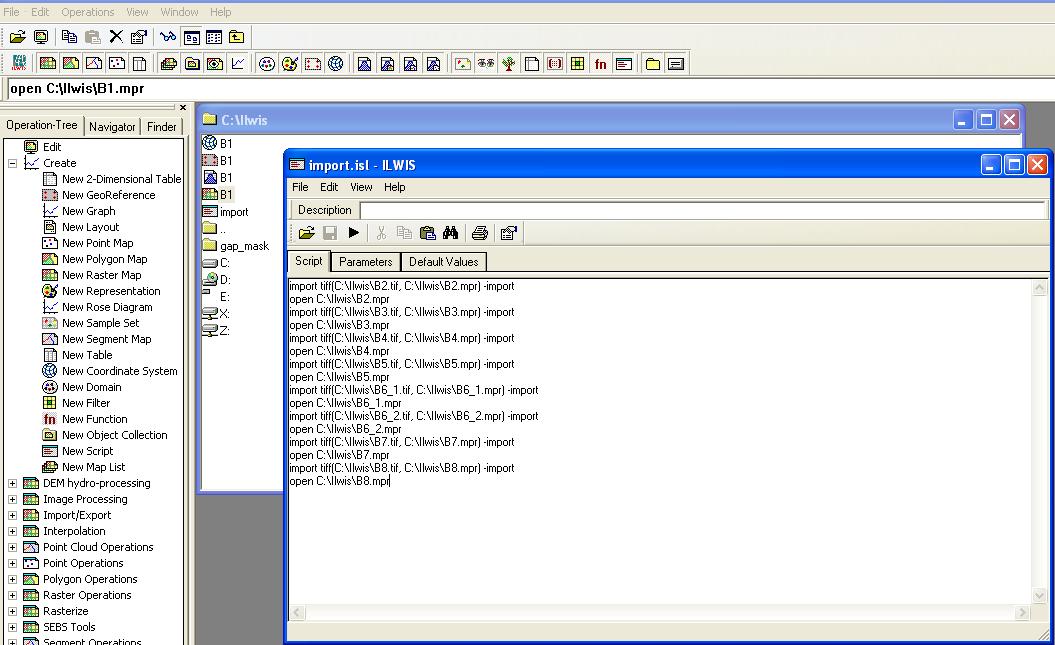
Task: Run the script with the play button
Action: (x=353, y=233)
